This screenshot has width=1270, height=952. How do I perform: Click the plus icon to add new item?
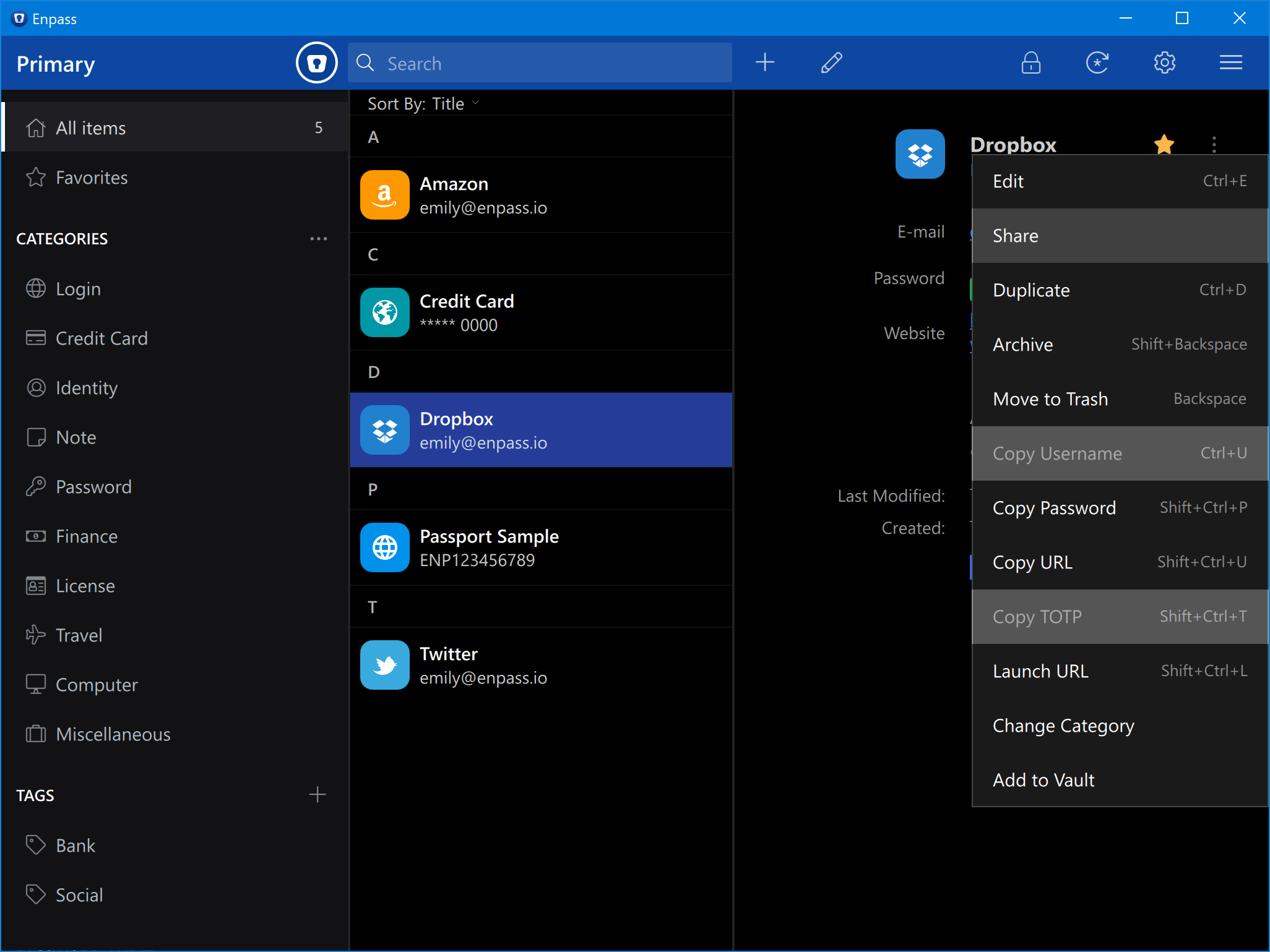[x=765, y=62]
